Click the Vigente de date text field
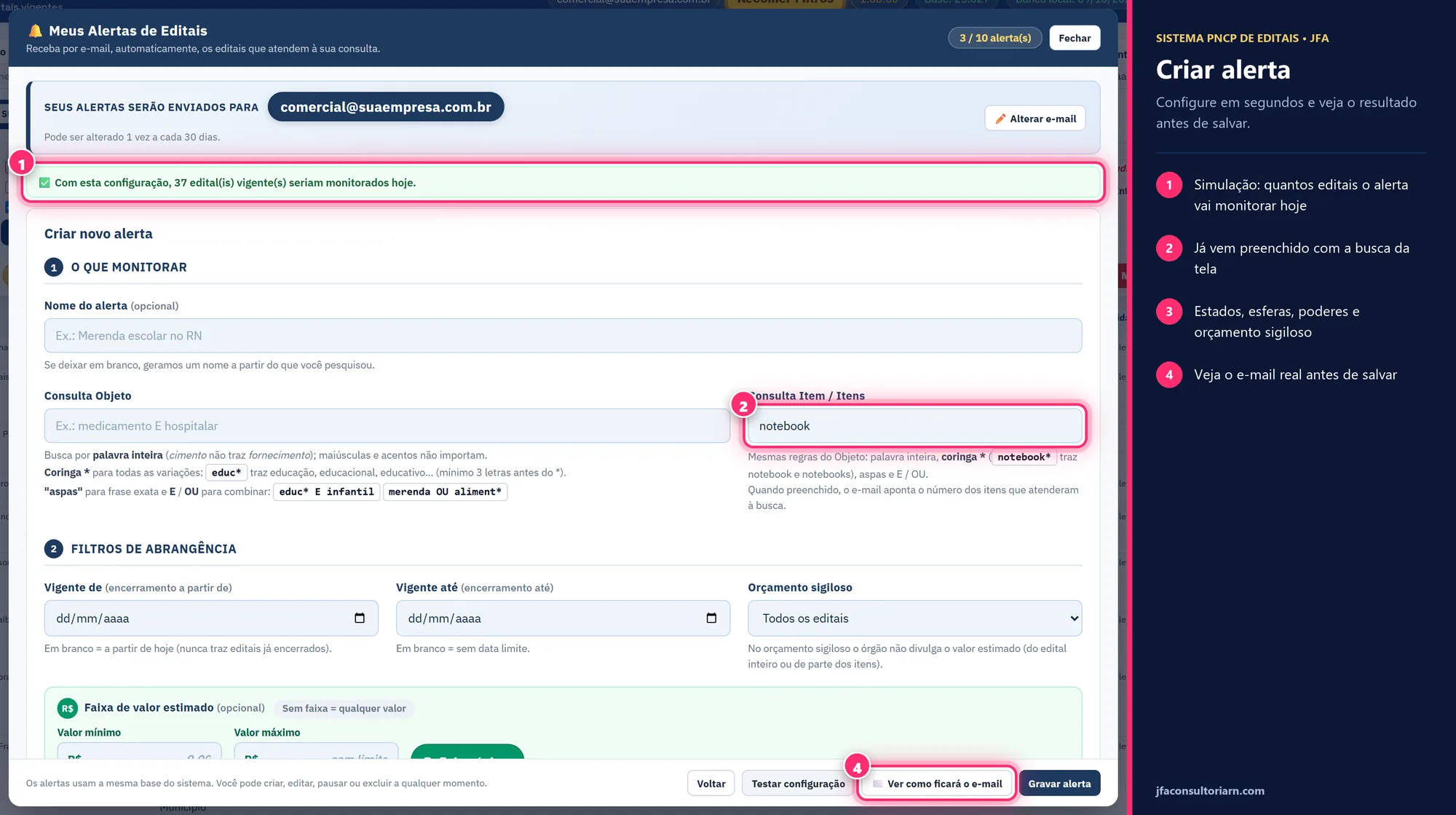Image resolution: width=1456 pixels, height=815 pixels. [x=211, y=618]
